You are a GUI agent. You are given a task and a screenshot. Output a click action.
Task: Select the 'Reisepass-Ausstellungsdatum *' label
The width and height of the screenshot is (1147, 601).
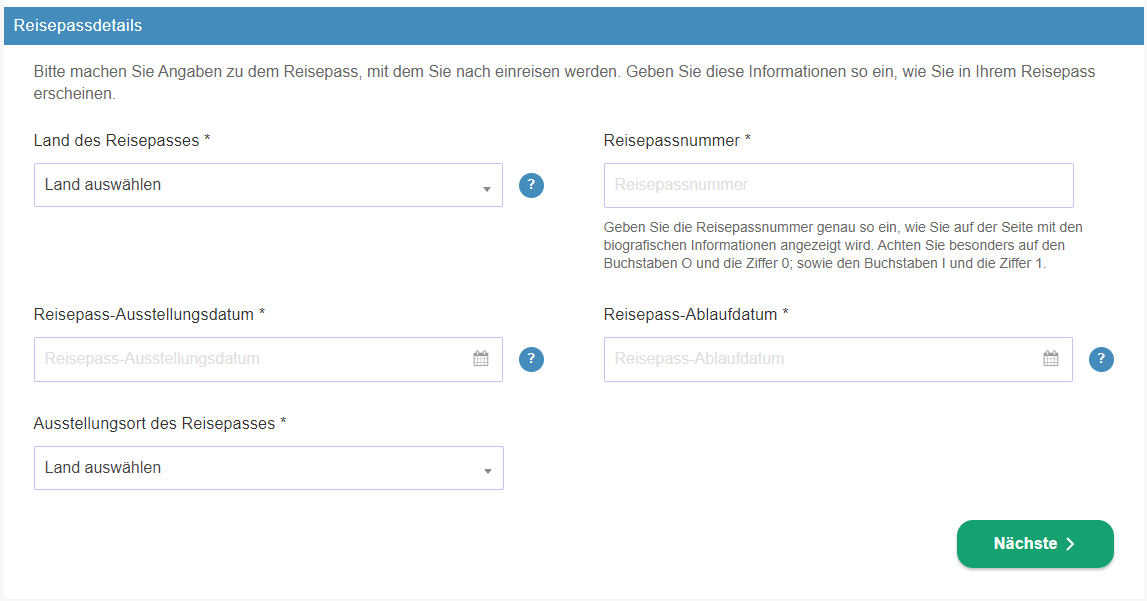[x=149, y=314]
